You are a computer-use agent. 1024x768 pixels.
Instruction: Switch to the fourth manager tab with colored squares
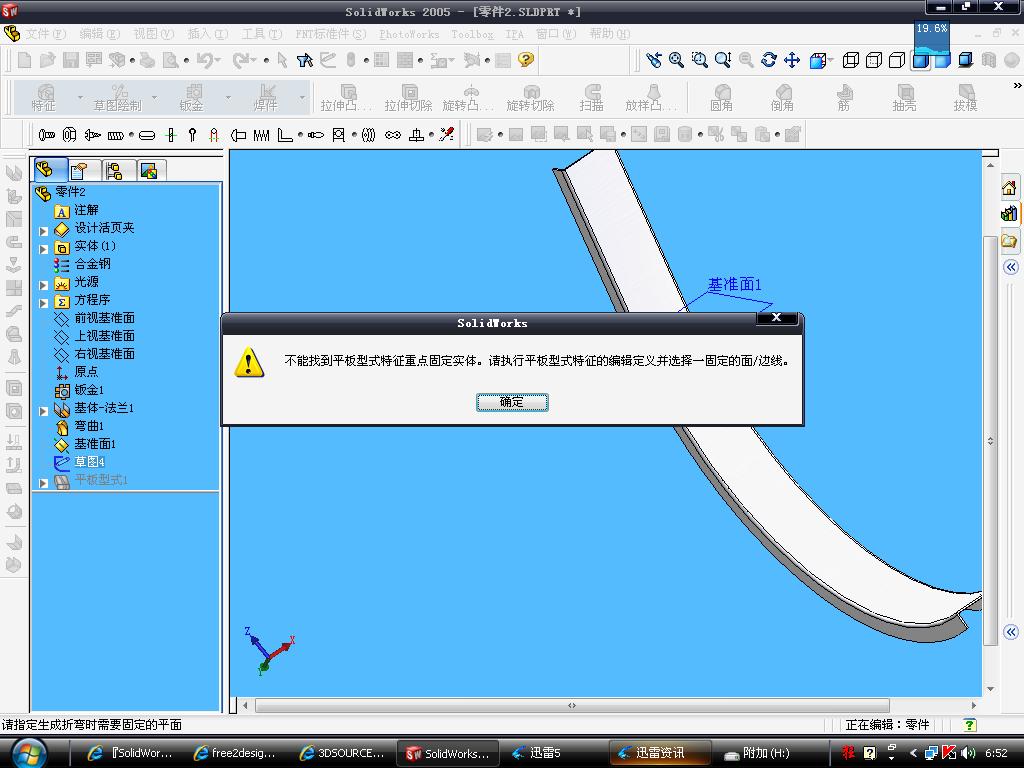[x=150, y=170]
